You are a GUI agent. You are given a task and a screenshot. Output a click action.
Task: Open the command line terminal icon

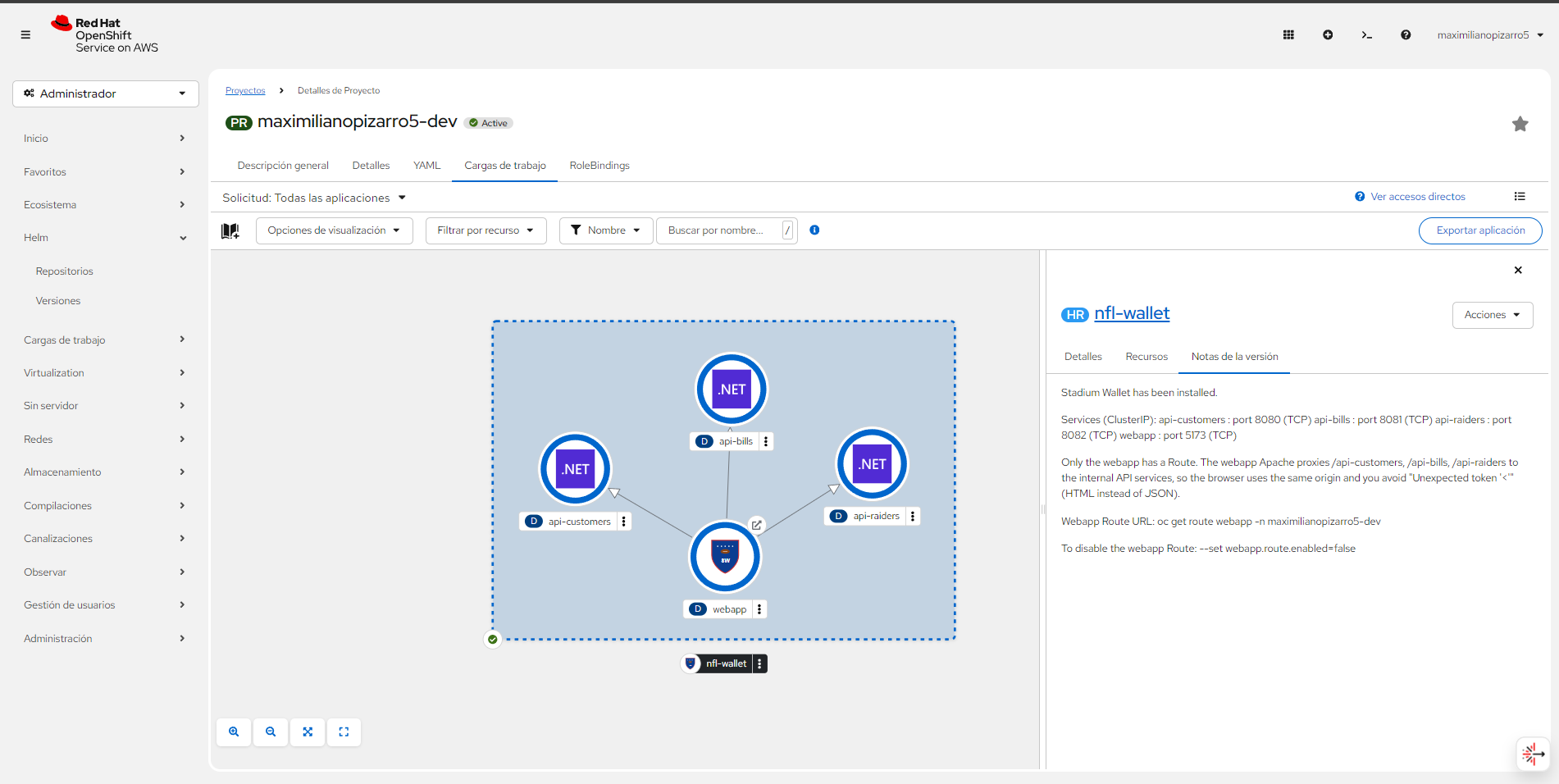click(1366, 34)
